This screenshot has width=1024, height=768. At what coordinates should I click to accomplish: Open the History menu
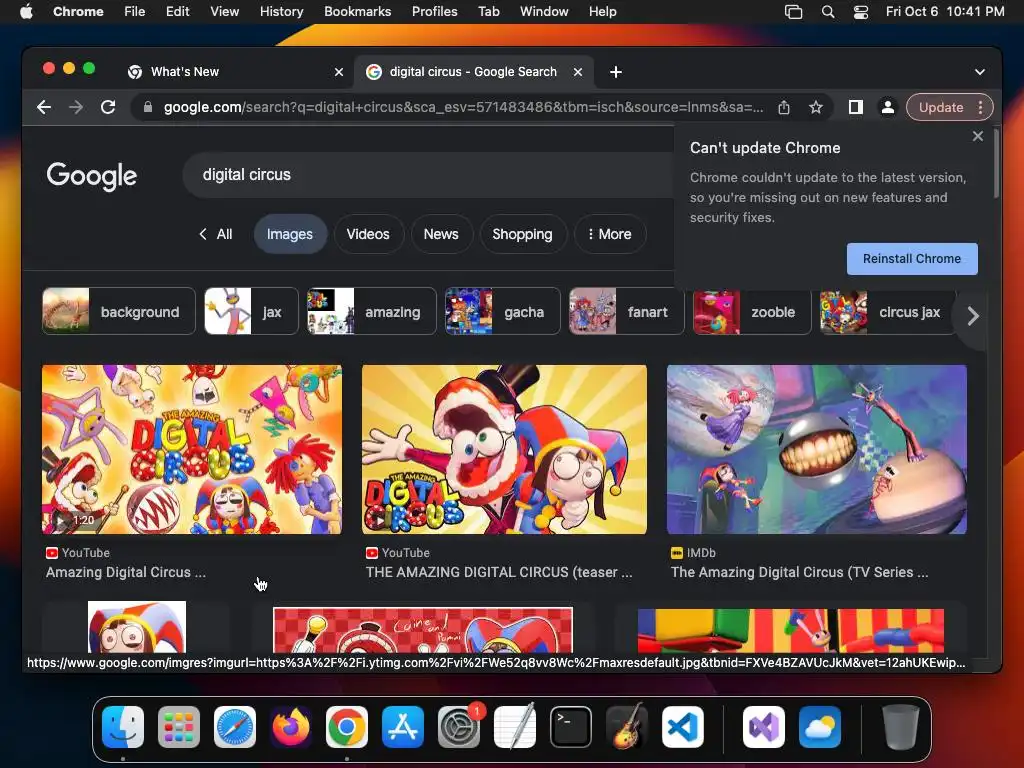281,11
